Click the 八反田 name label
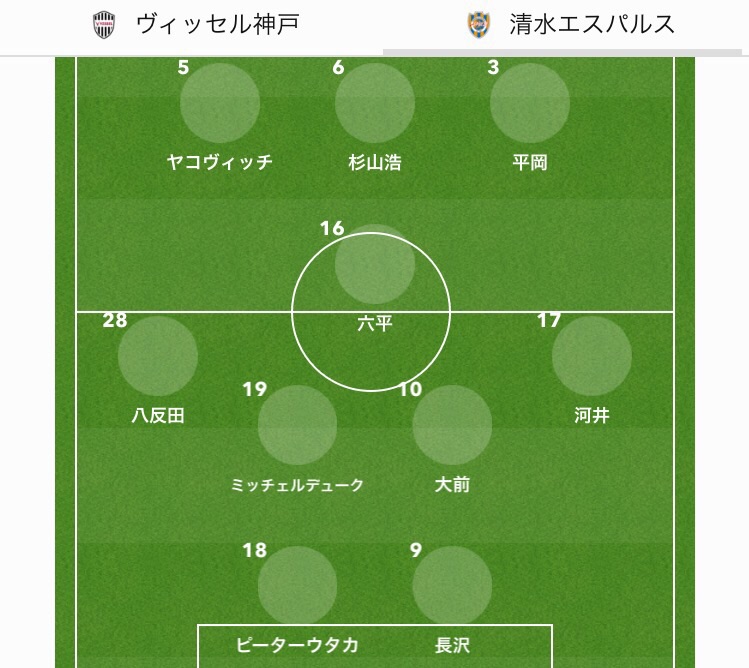The image size is (749, 668). click(158, 416)
